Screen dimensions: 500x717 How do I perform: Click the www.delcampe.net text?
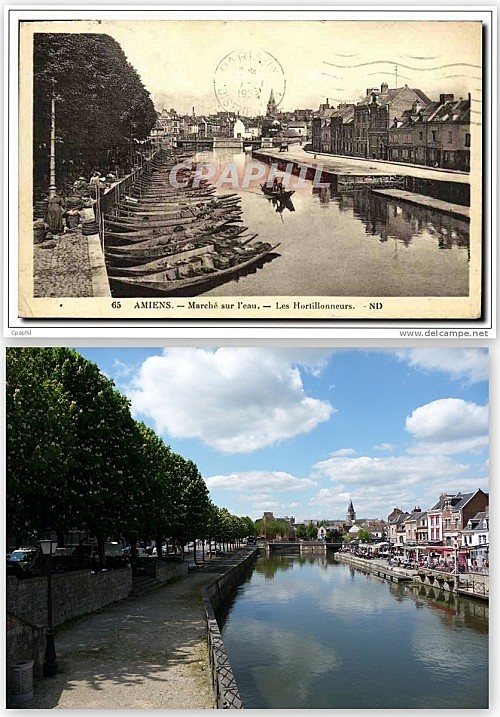point(444,334)
